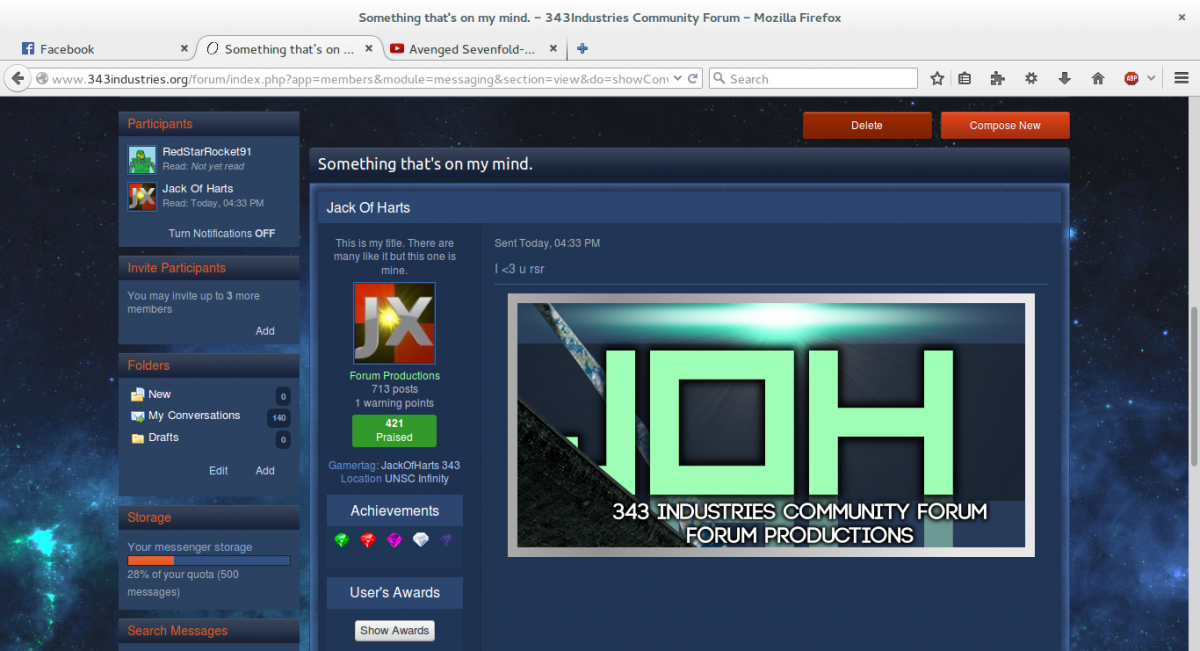The image size is (1200, 651).
Task: Open the Firefox hamburger menu
Action: click(1181, 78)
